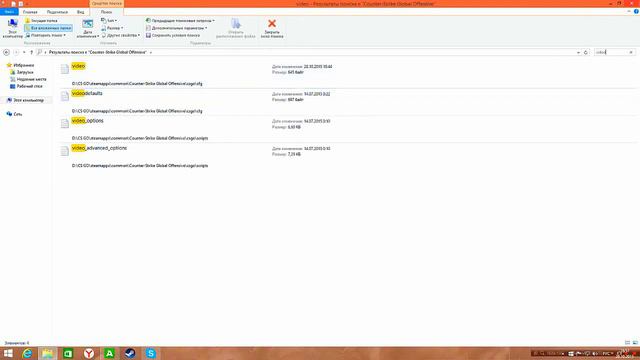Click the Up one level arrow
This screenshot has width=640, height=360.
coord(31,52)
